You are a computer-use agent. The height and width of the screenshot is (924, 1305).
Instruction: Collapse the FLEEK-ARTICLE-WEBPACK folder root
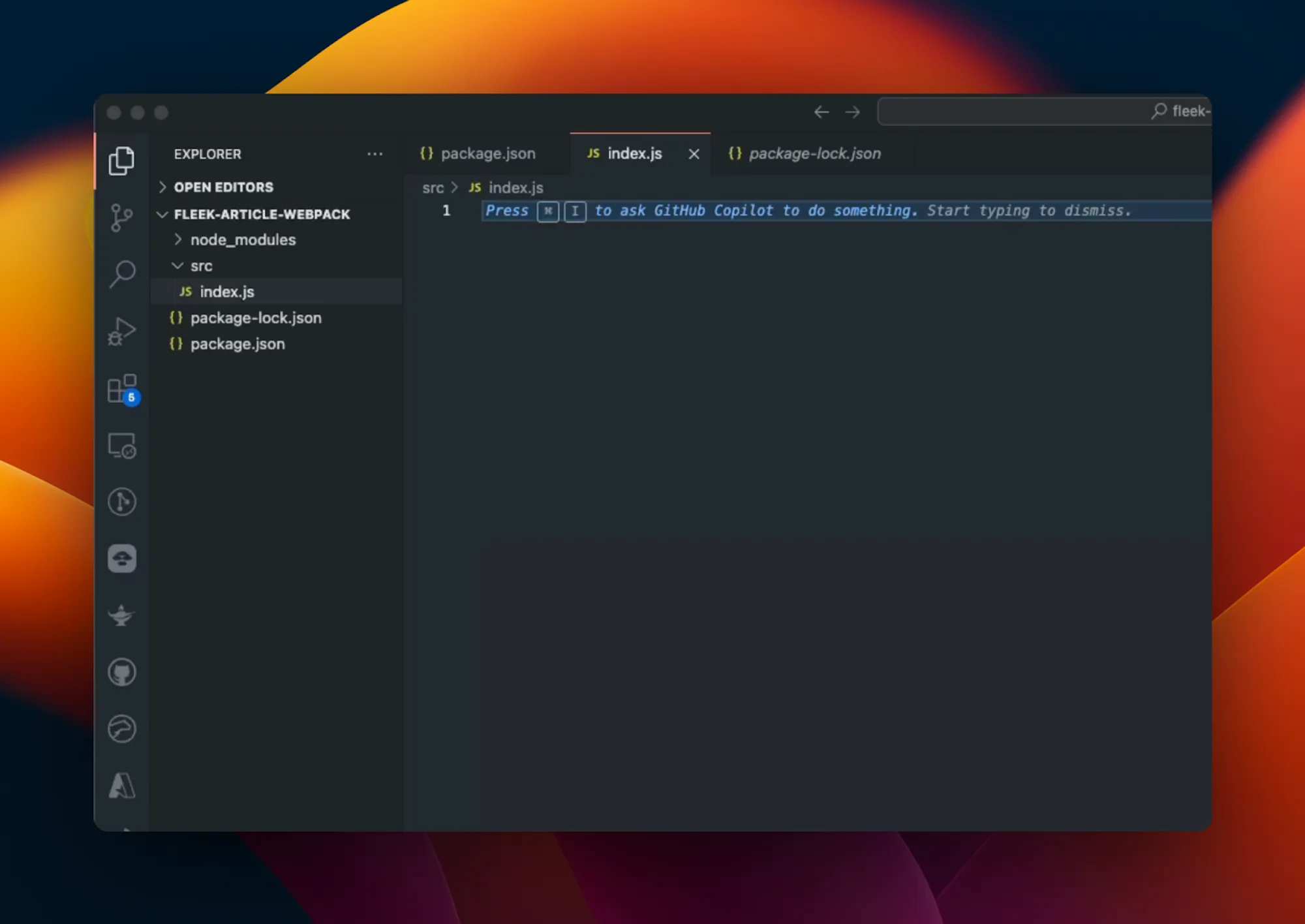coord(261,214)
